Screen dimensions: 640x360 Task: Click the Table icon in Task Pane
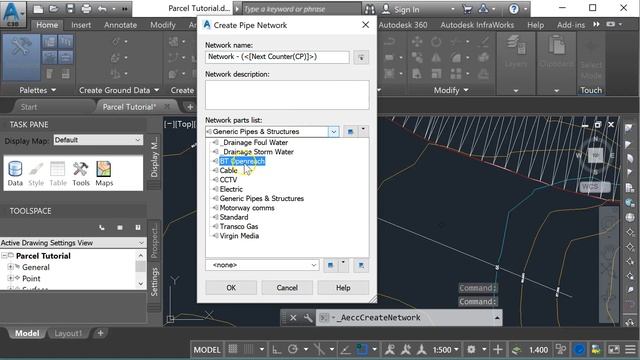[x=58, y=173]
